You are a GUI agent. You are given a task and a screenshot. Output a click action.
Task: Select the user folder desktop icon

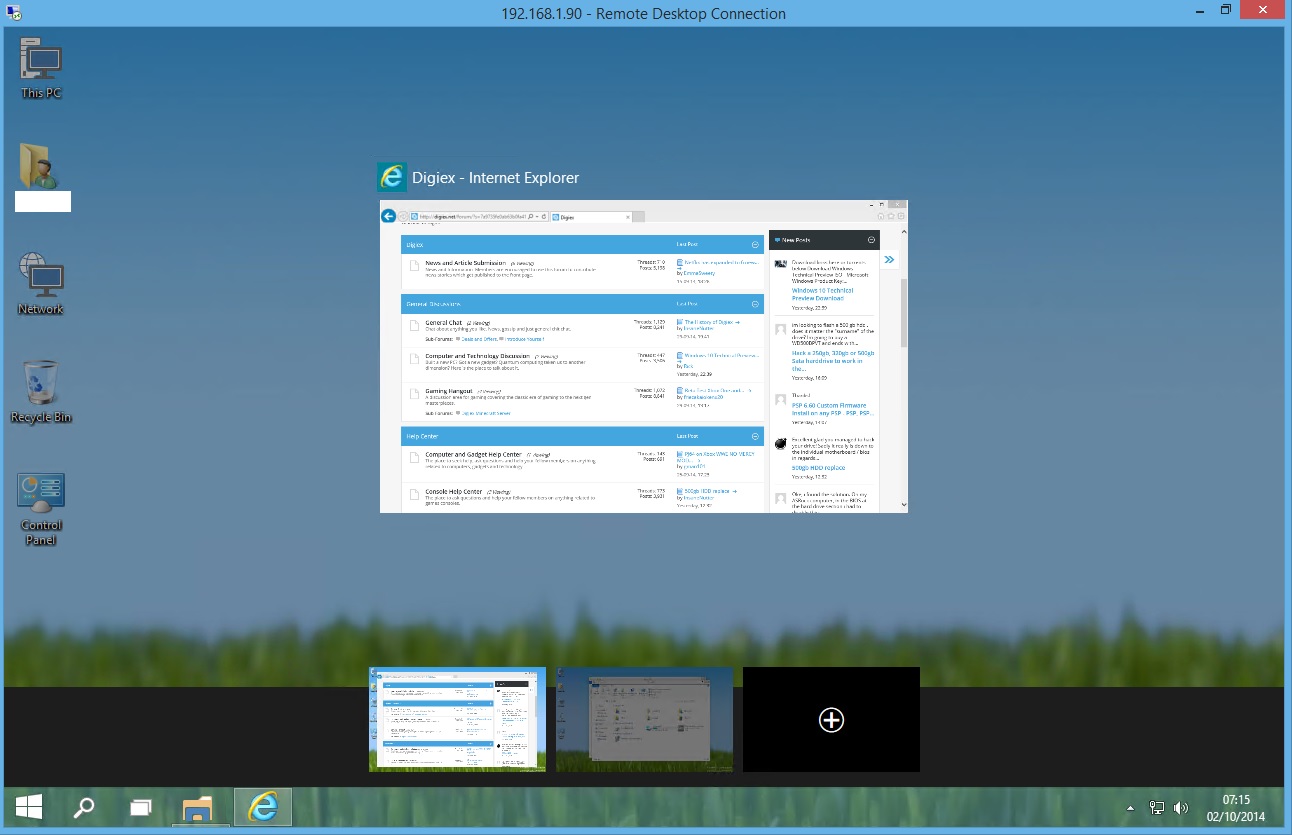42,176
